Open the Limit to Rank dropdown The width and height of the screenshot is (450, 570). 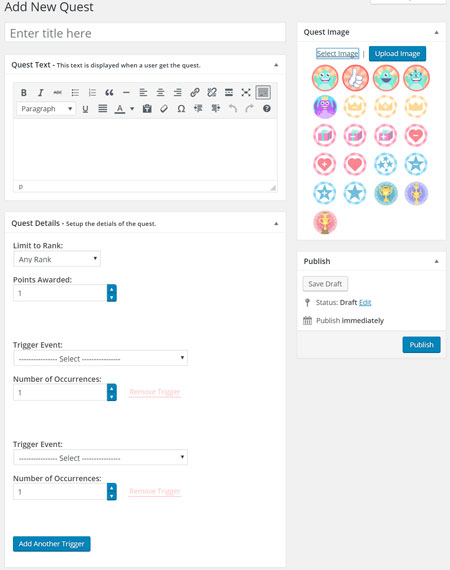[57, 259]
